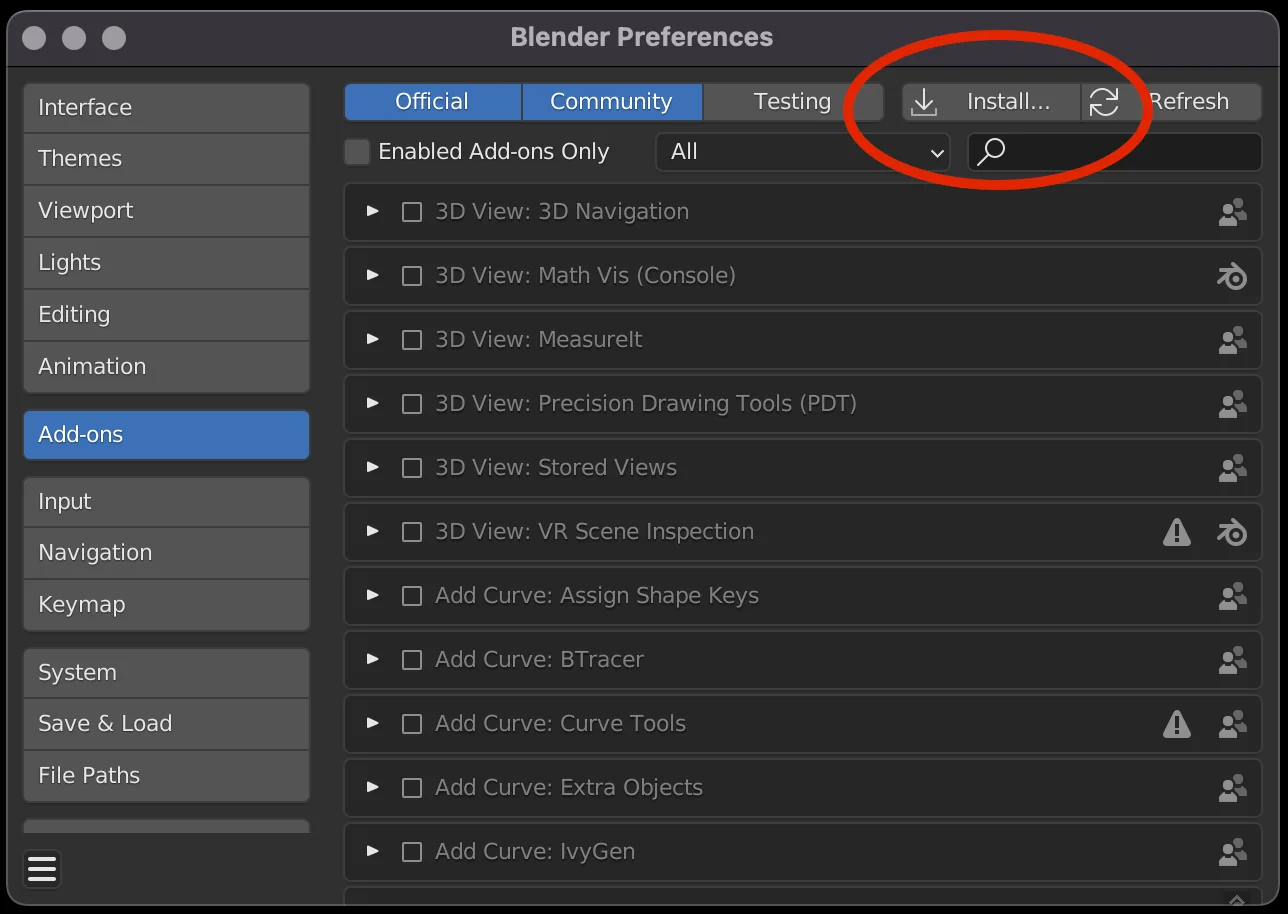
Task: Enable the Assign Shape Keys checkbox
Action: coord(412,596)
